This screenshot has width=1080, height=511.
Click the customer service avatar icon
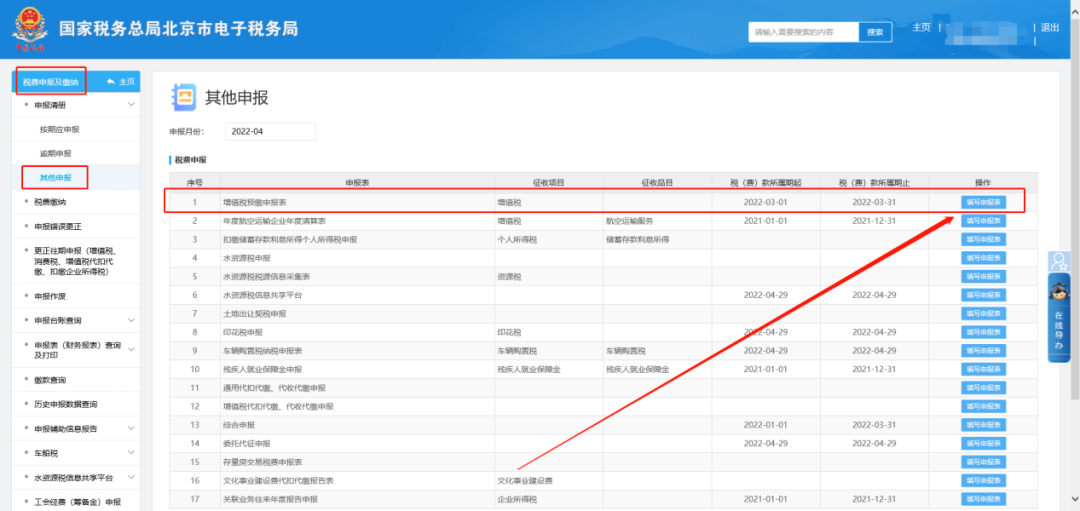(1058, 261)
